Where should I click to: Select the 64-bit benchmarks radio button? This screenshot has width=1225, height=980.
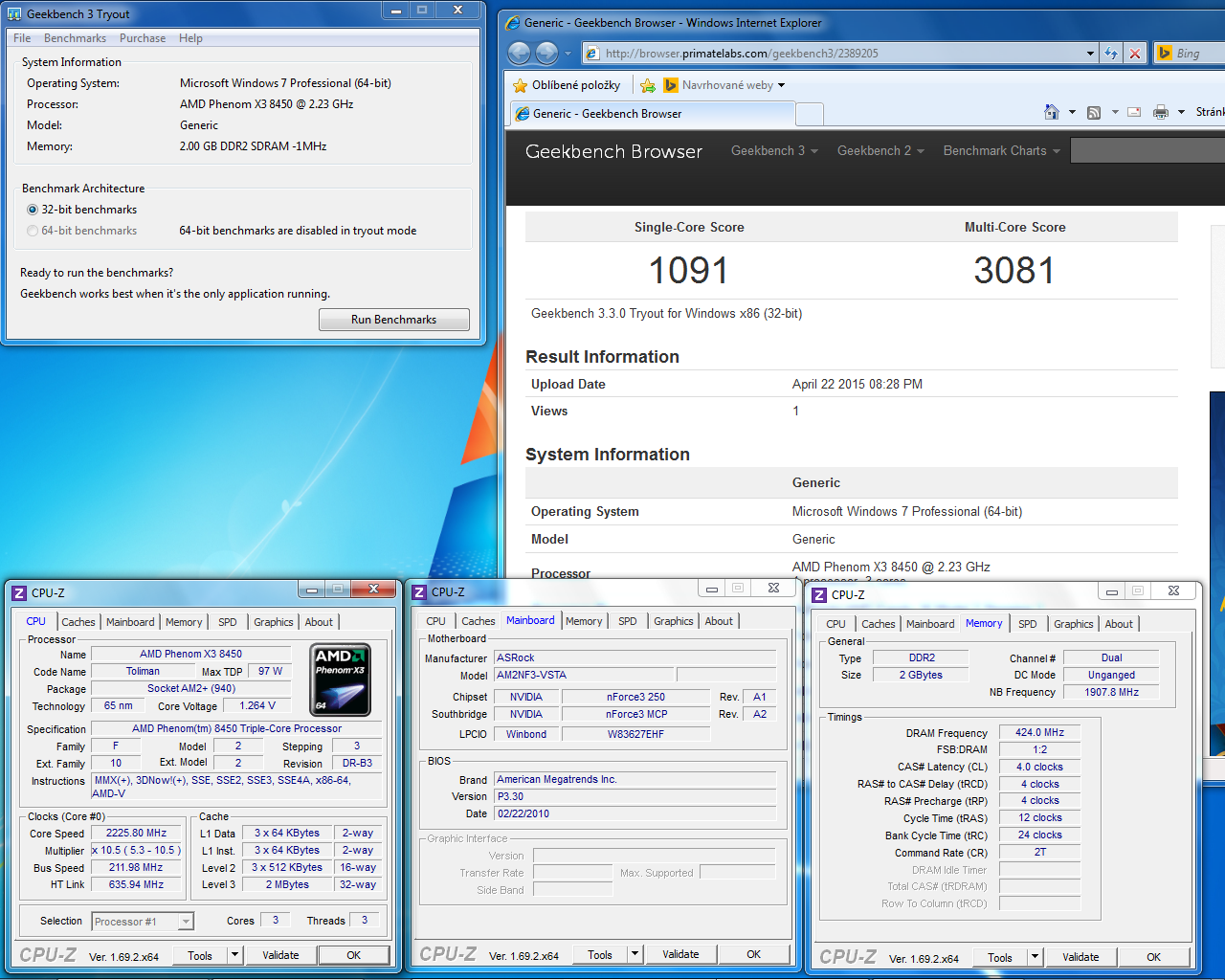click(33, 231)
